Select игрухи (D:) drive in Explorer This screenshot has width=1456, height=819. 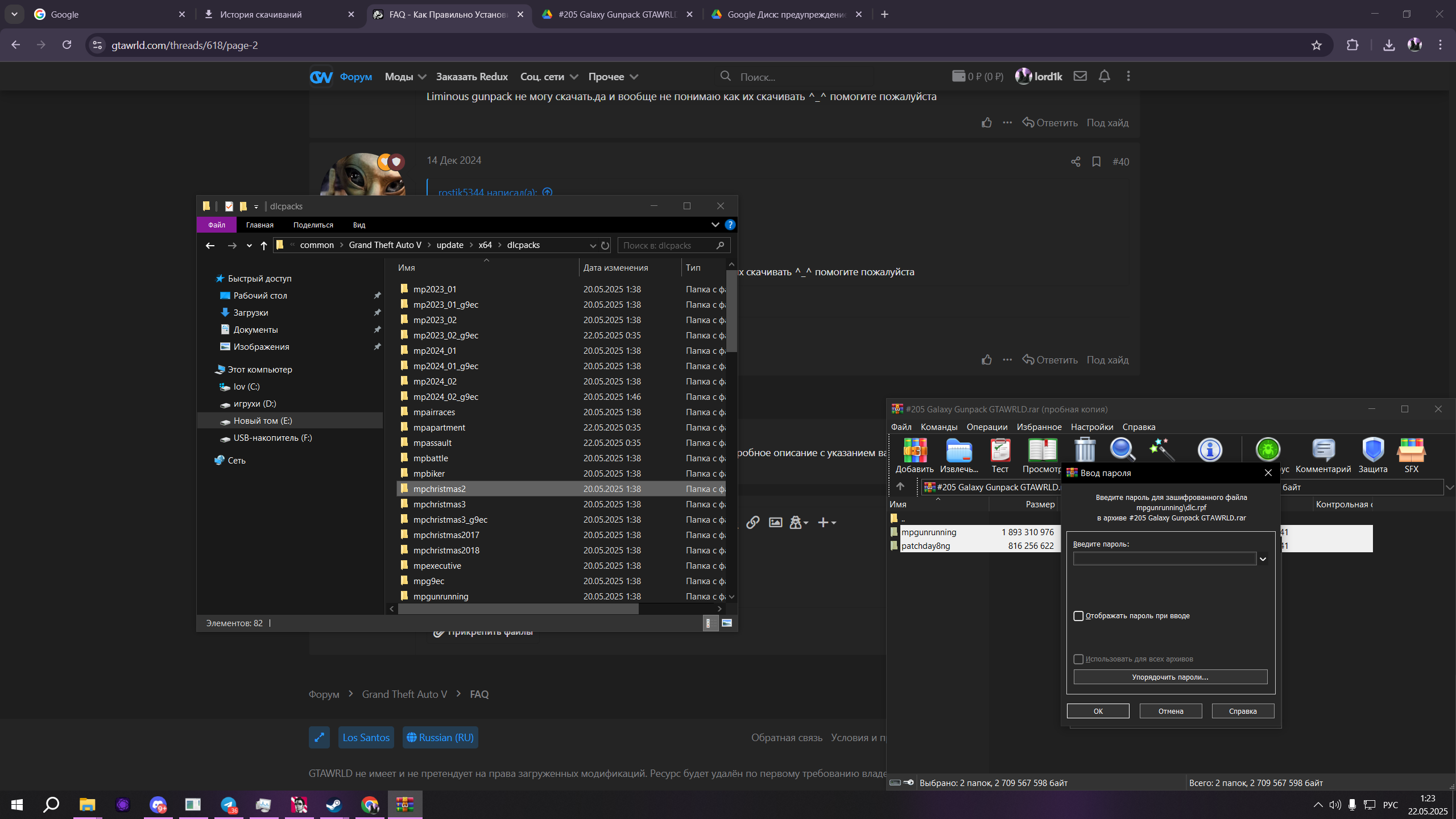[x=254, y=404]
